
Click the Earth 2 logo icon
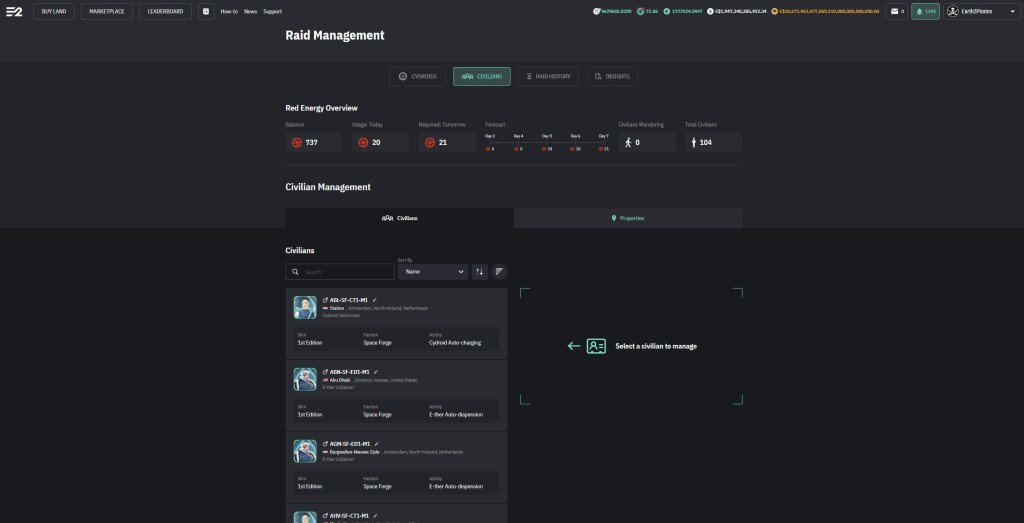click(14, 11)
